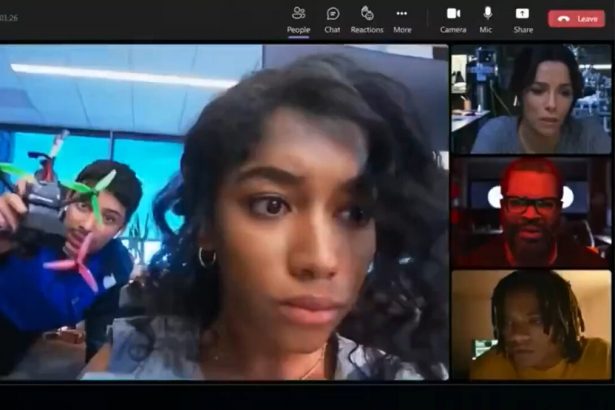This screenshot has height=410, width=615.
Task: Expand the More options ellipsis
Action: [402, 13]
